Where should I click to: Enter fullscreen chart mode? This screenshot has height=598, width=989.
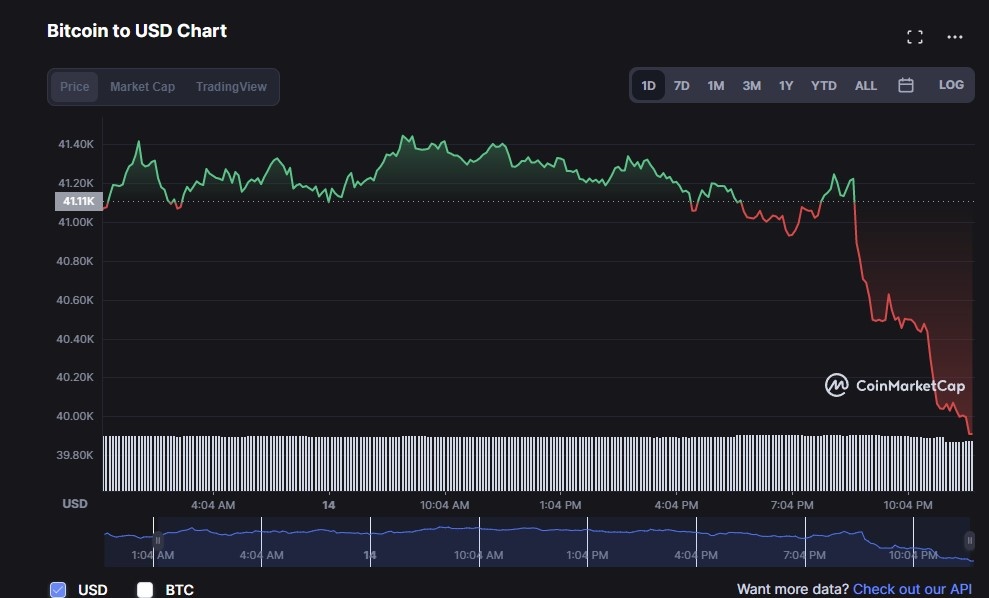pyautogui.click(x=914, y=37)
